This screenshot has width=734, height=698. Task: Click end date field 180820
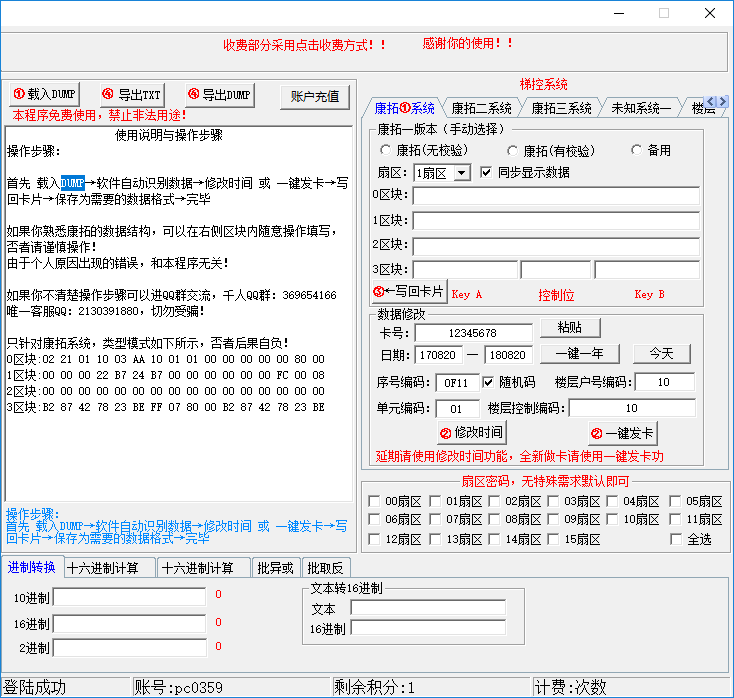coord(508,355)
